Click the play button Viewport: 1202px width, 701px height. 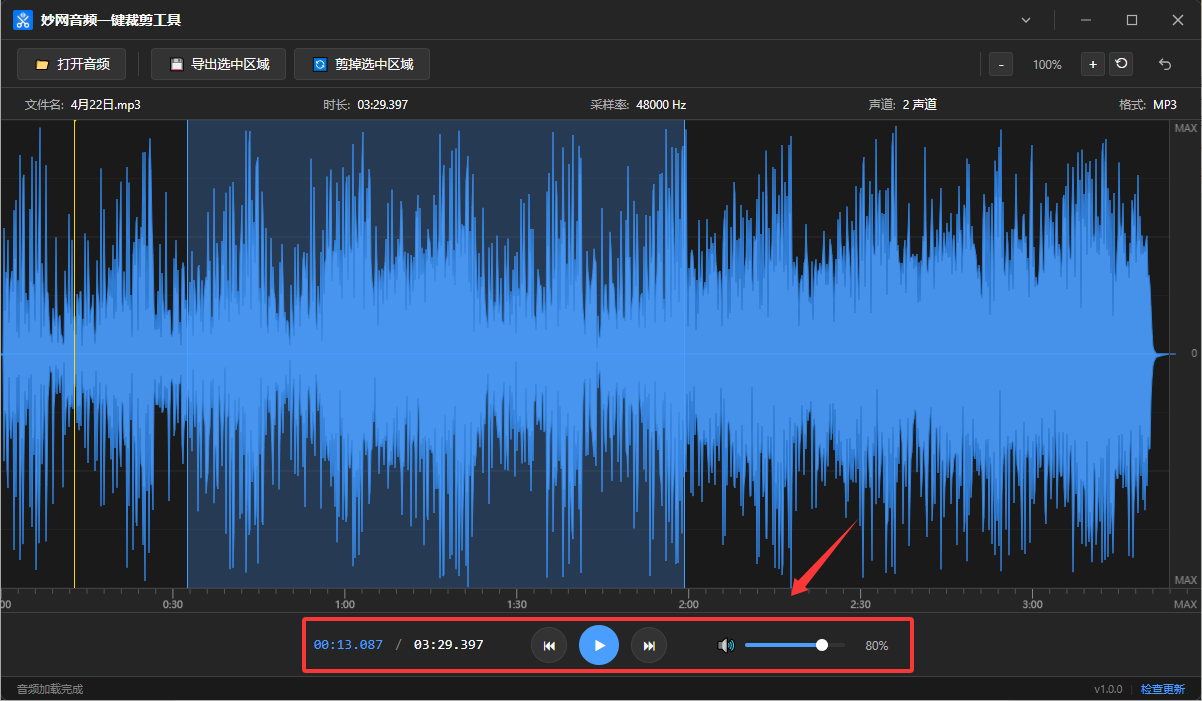point(599,645)
